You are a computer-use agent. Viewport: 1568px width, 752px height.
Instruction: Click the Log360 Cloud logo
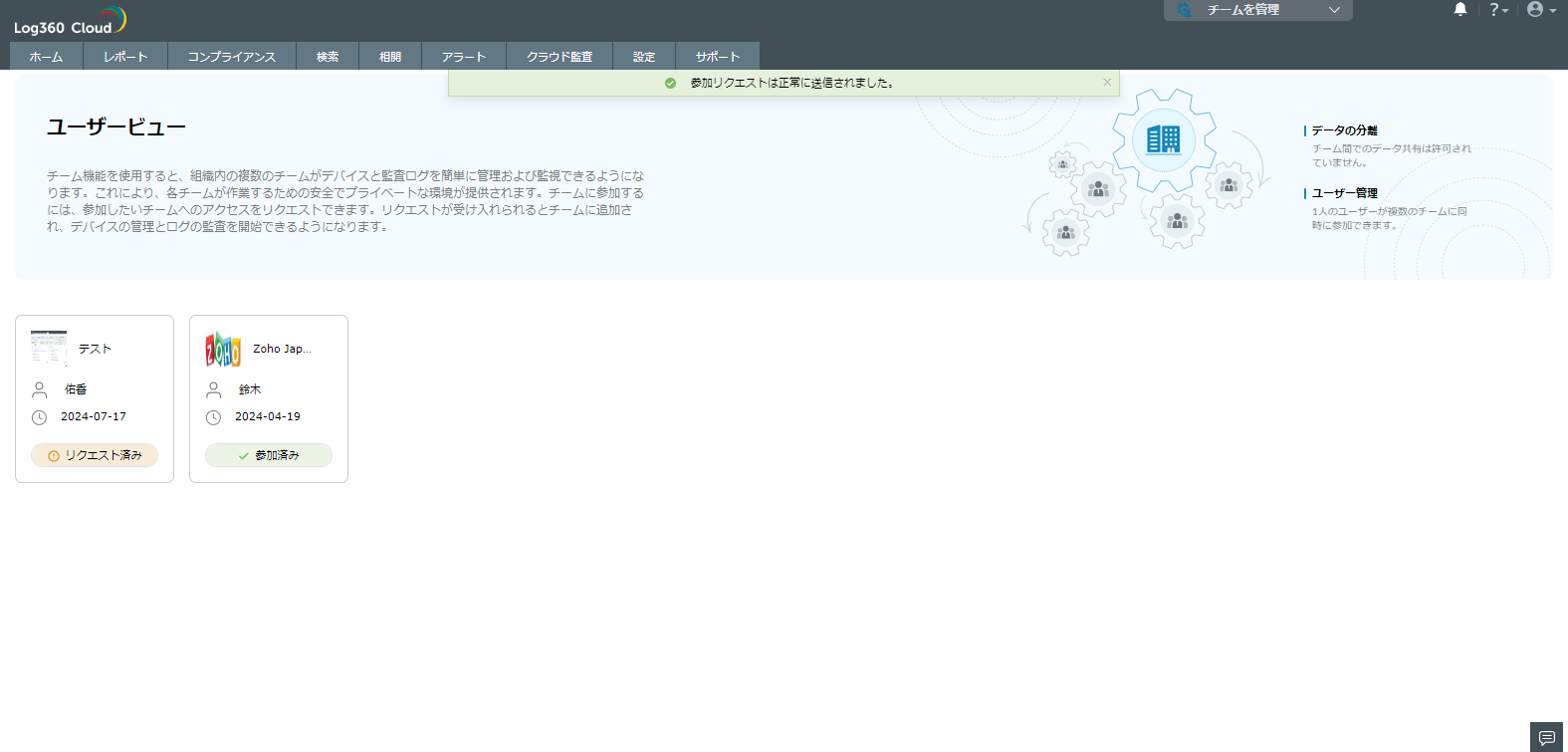tap(70, 21)
